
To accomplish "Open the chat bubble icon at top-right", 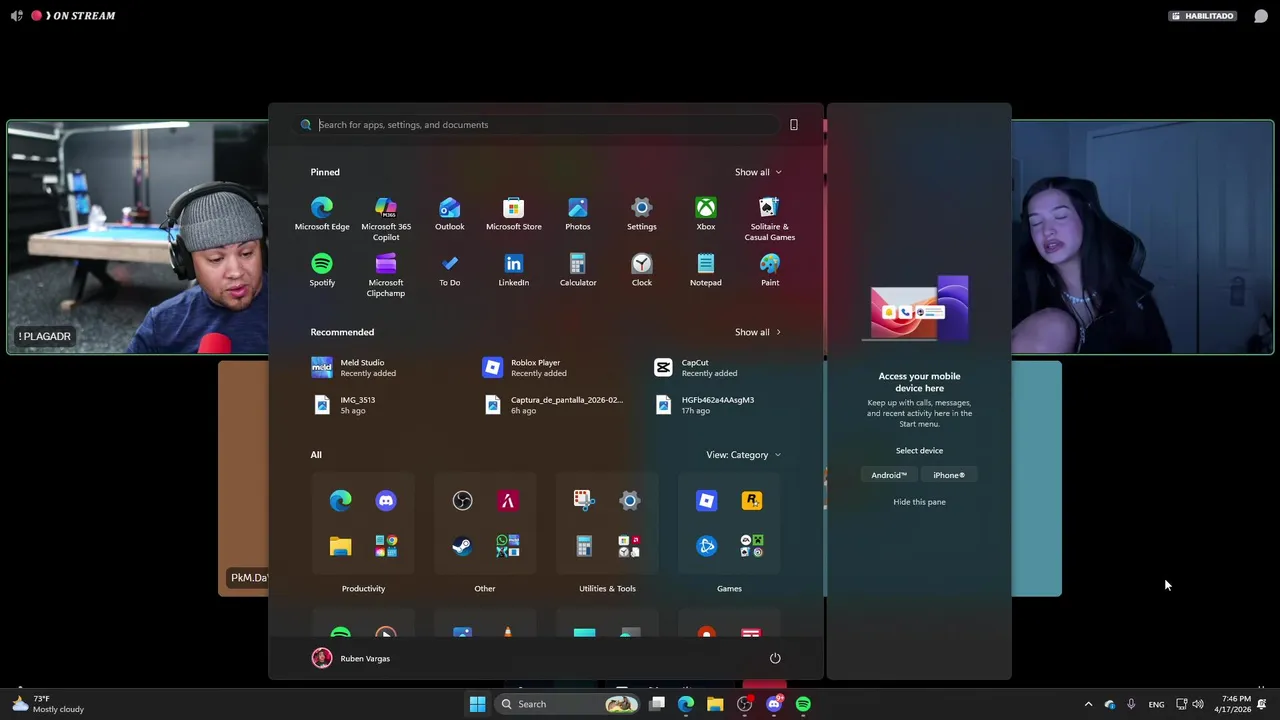I will pos(1261,16).
